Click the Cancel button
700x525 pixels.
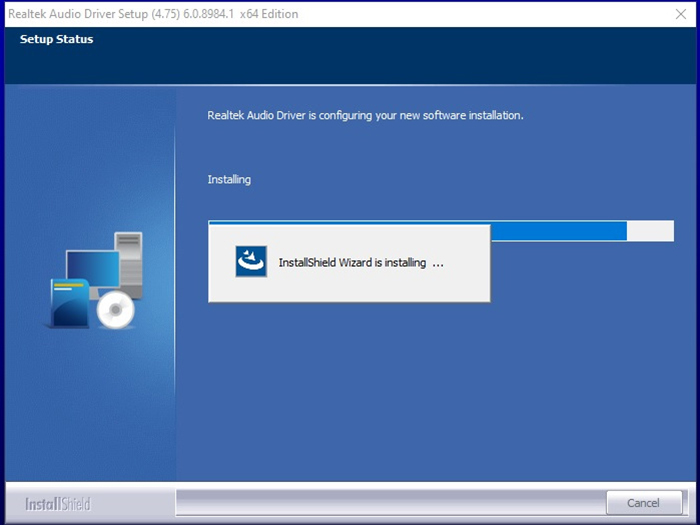coord(643,502)
